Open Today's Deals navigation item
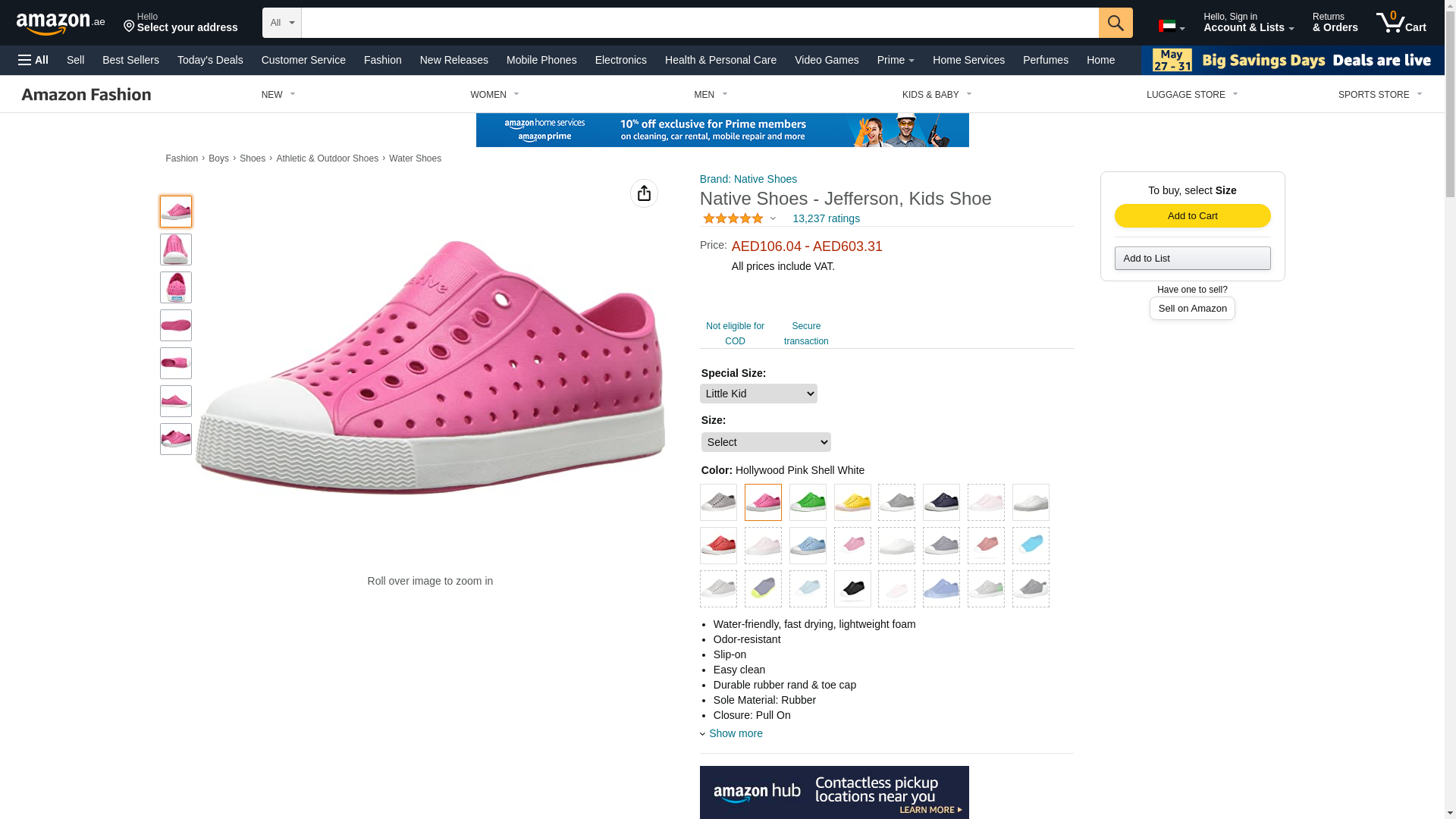Screen dimensions: 1456x819 point(210,60)
